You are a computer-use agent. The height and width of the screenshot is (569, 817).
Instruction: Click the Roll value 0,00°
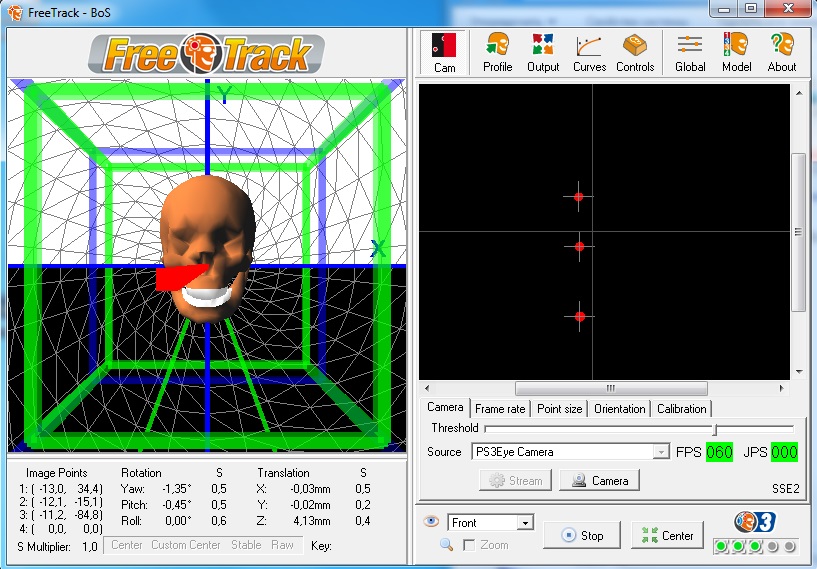tap(178, 521)
